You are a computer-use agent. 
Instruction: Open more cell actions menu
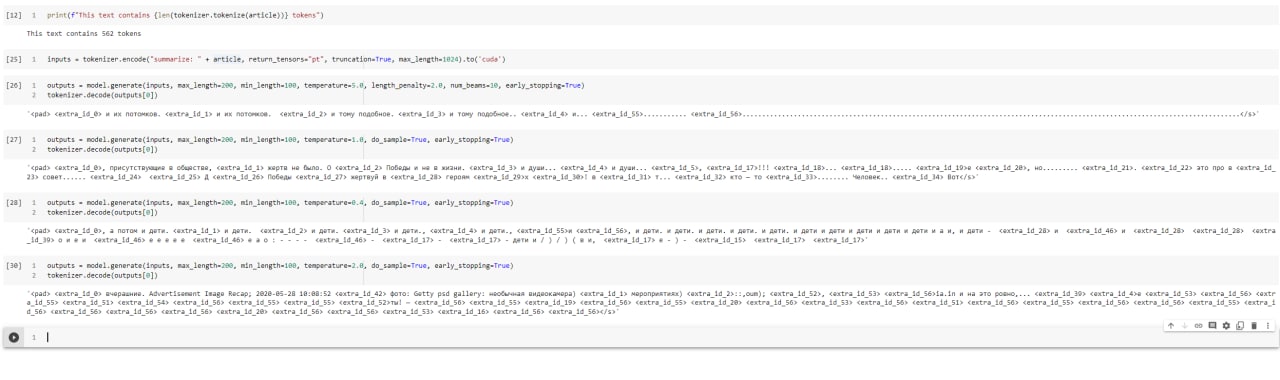click(x=1268, y=326)
